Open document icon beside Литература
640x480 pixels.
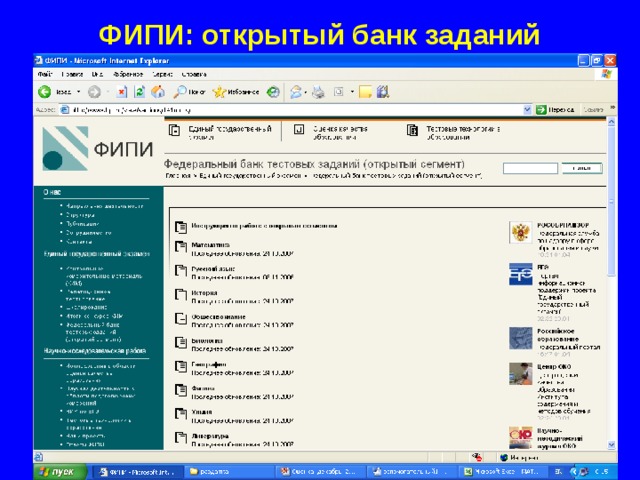(181, 438)
